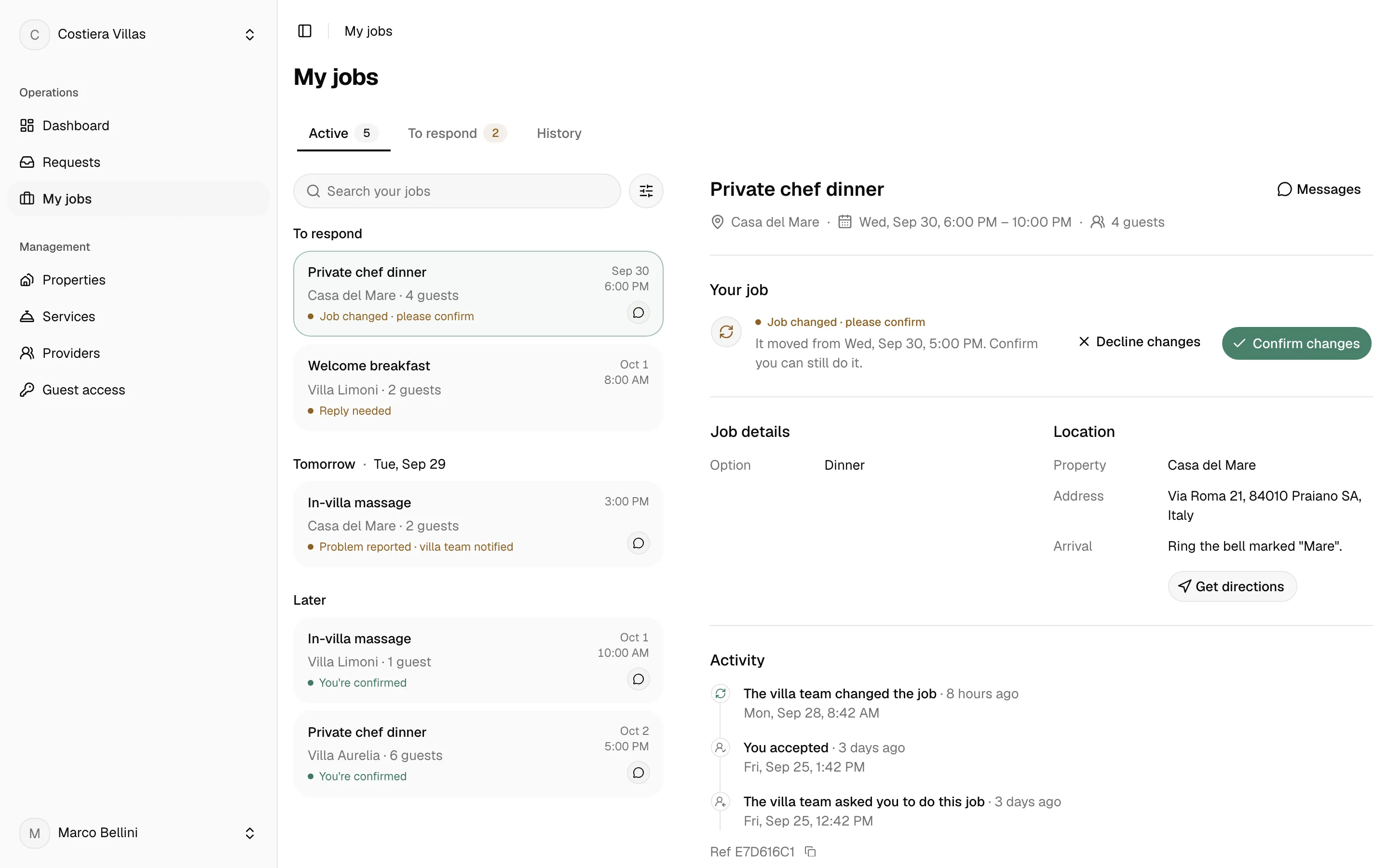The image size is (1389, 868).
Task: Click the activity icon beside 'You accepted'
Action: click(721, 747)
